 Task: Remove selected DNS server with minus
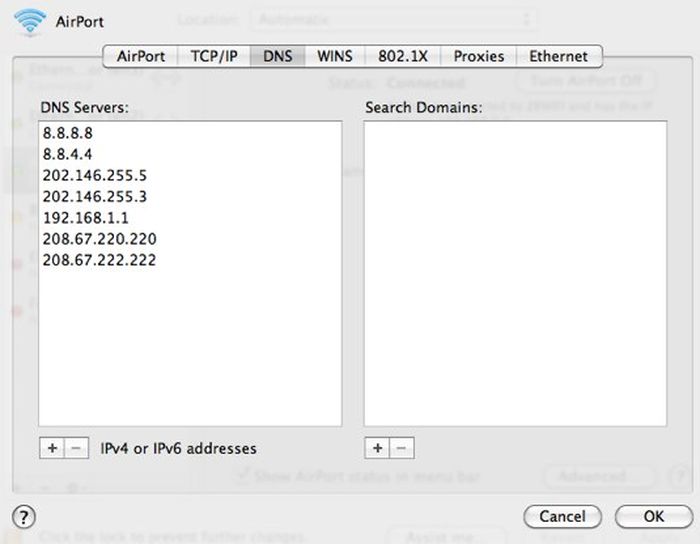tap(76, 448)
